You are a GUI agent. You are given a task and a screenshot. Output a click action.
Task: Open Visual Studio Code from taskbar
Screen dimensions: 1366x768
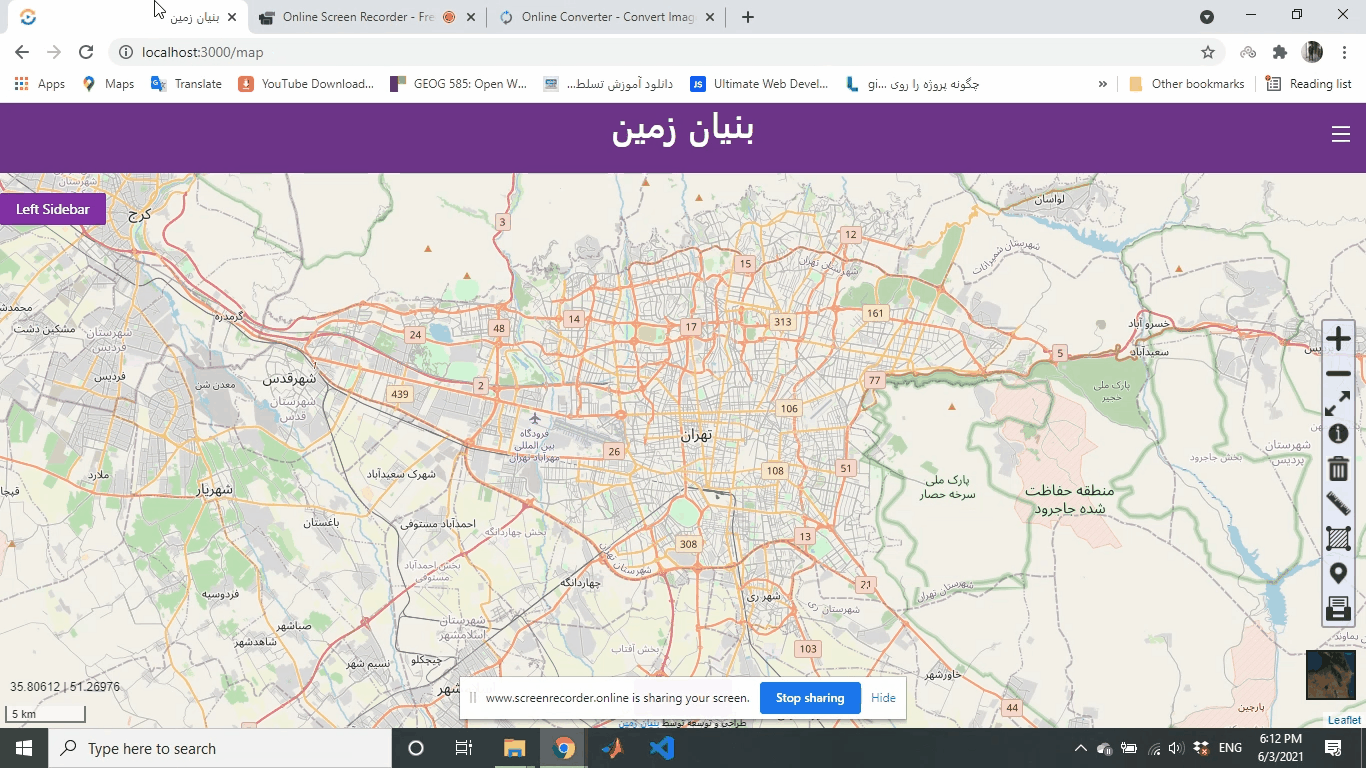tap(661, 748)
